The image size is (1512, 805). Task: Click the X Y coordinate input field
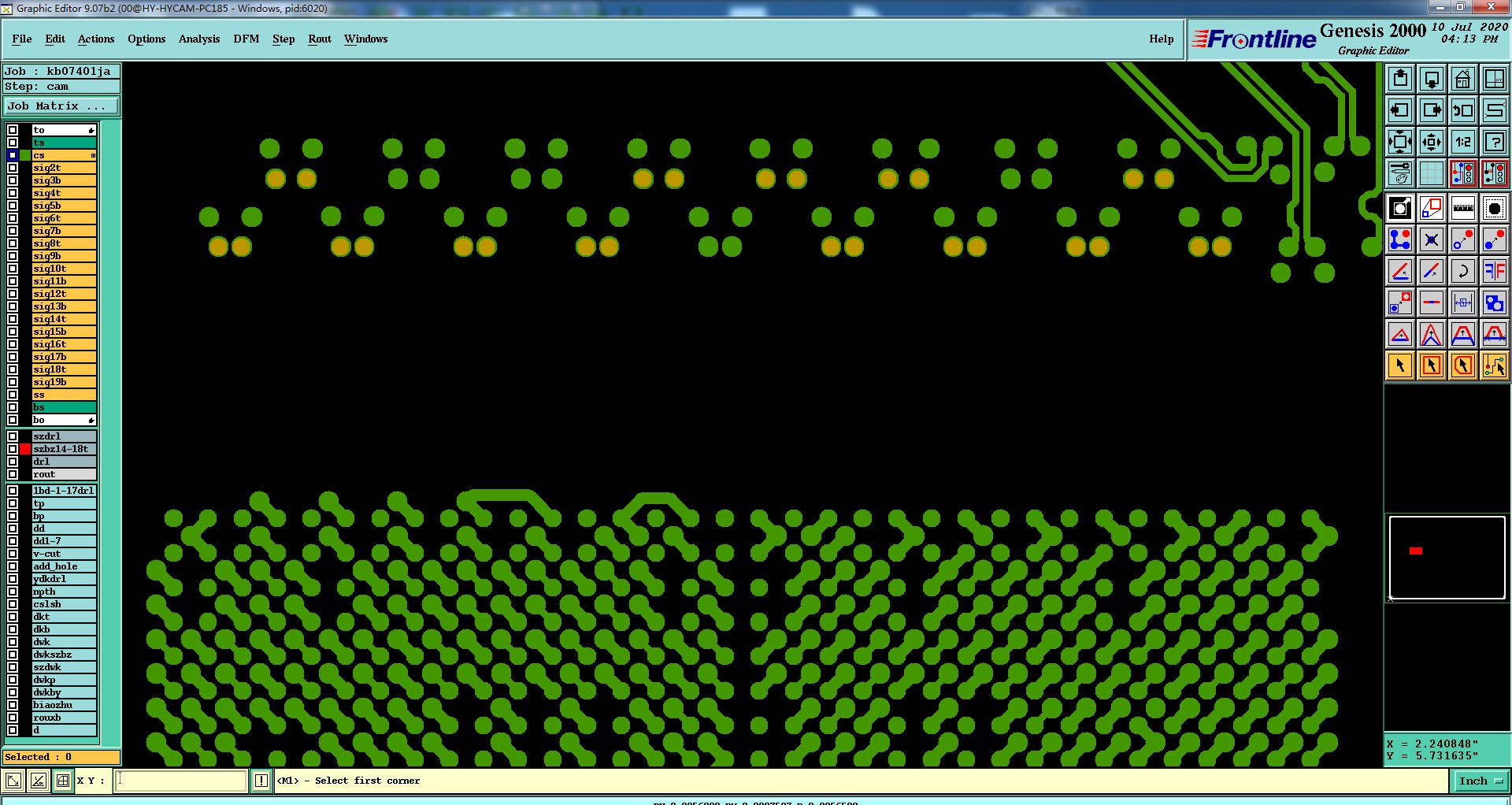pos(181,781)
